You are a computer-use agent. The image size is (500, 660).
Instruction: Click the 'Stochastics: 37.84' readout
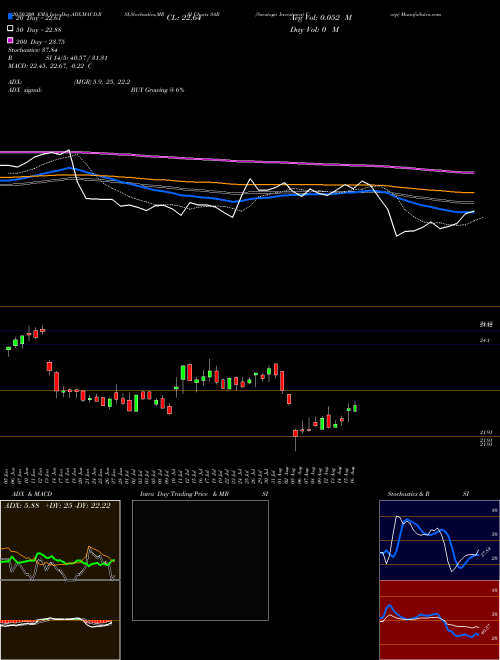pyautogui.click(x=32, y=50)
